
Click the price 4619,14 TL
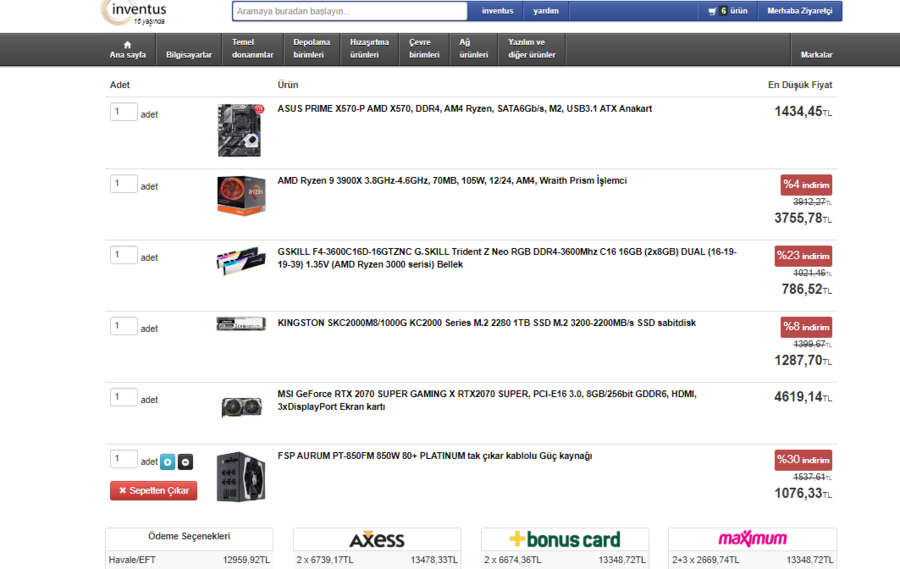pos(802,397)
